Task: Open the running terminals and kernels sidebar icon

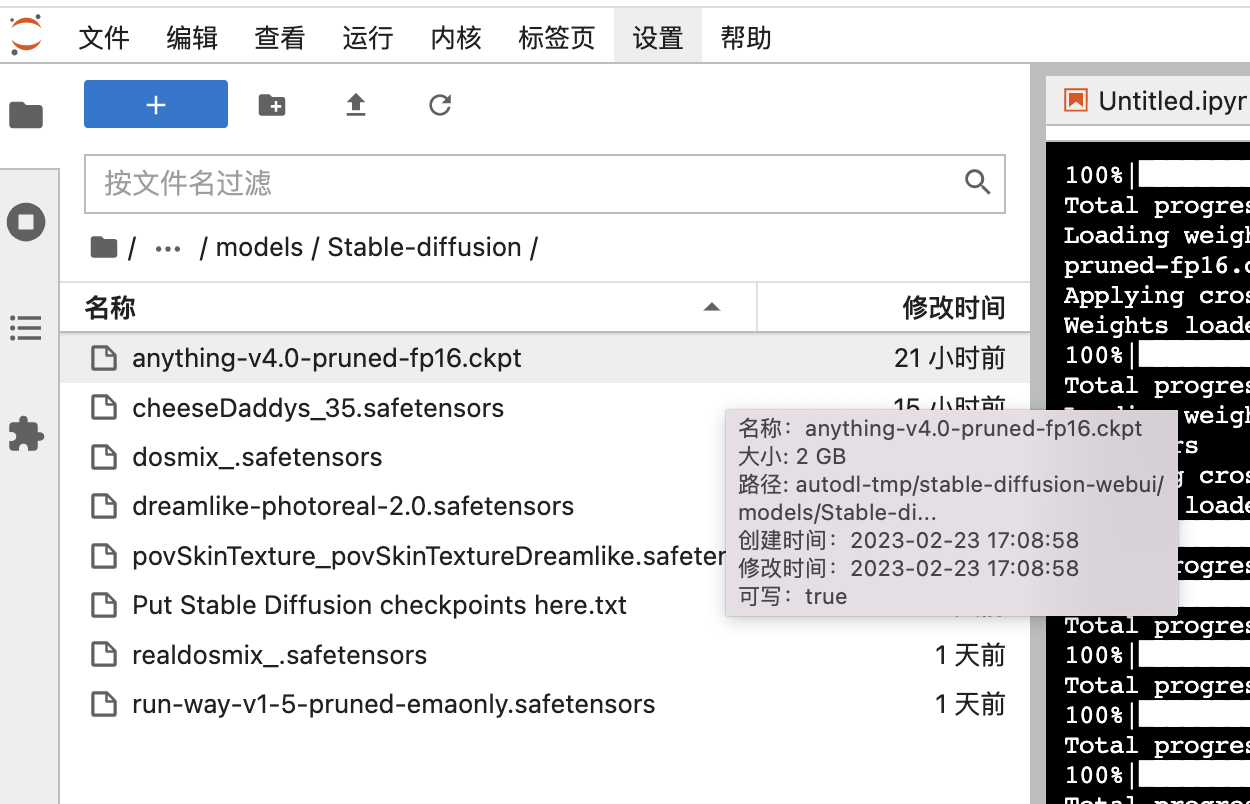Action: (26, 221)
